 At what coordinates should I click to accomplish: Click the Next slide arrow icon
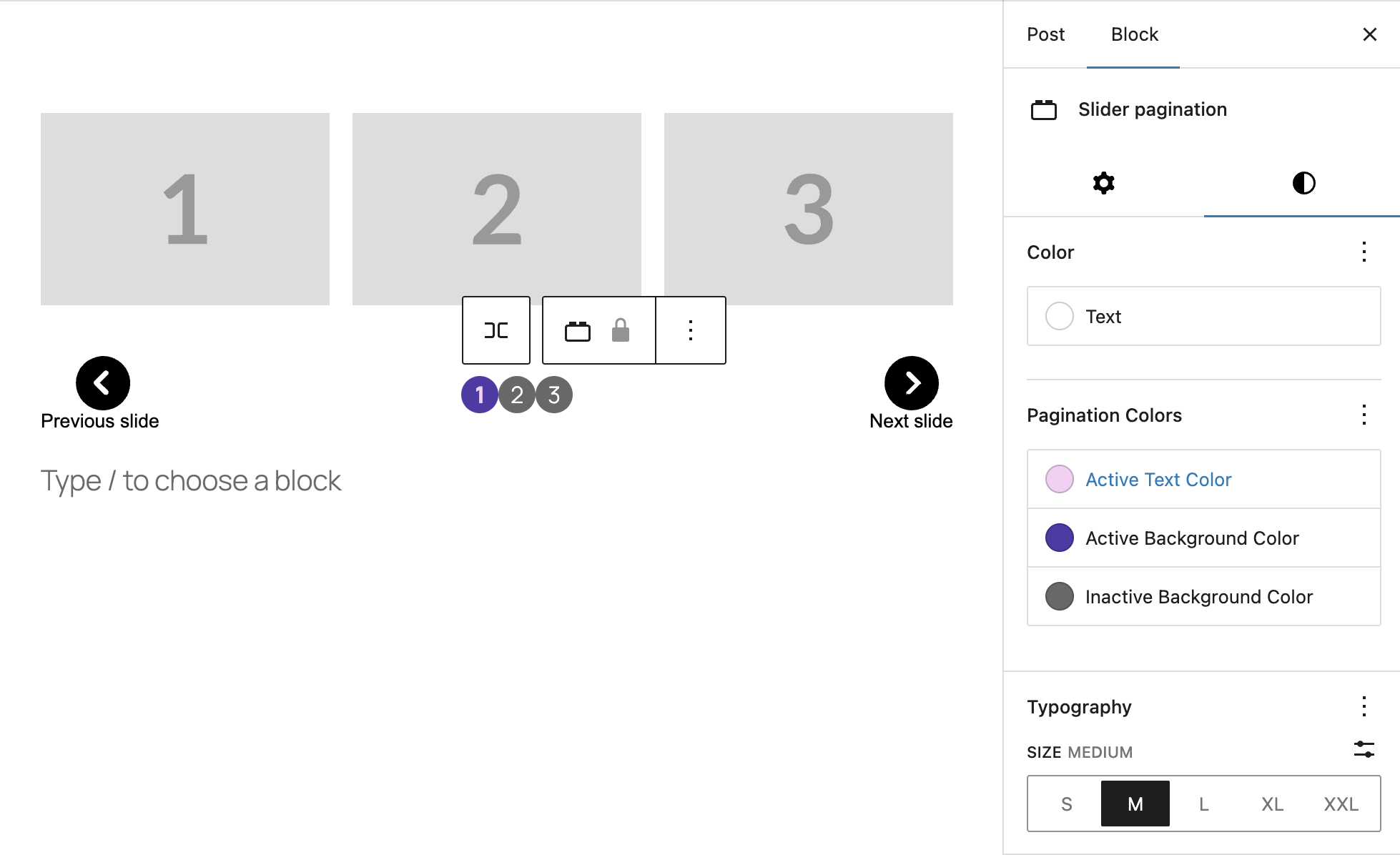point(912,383)
